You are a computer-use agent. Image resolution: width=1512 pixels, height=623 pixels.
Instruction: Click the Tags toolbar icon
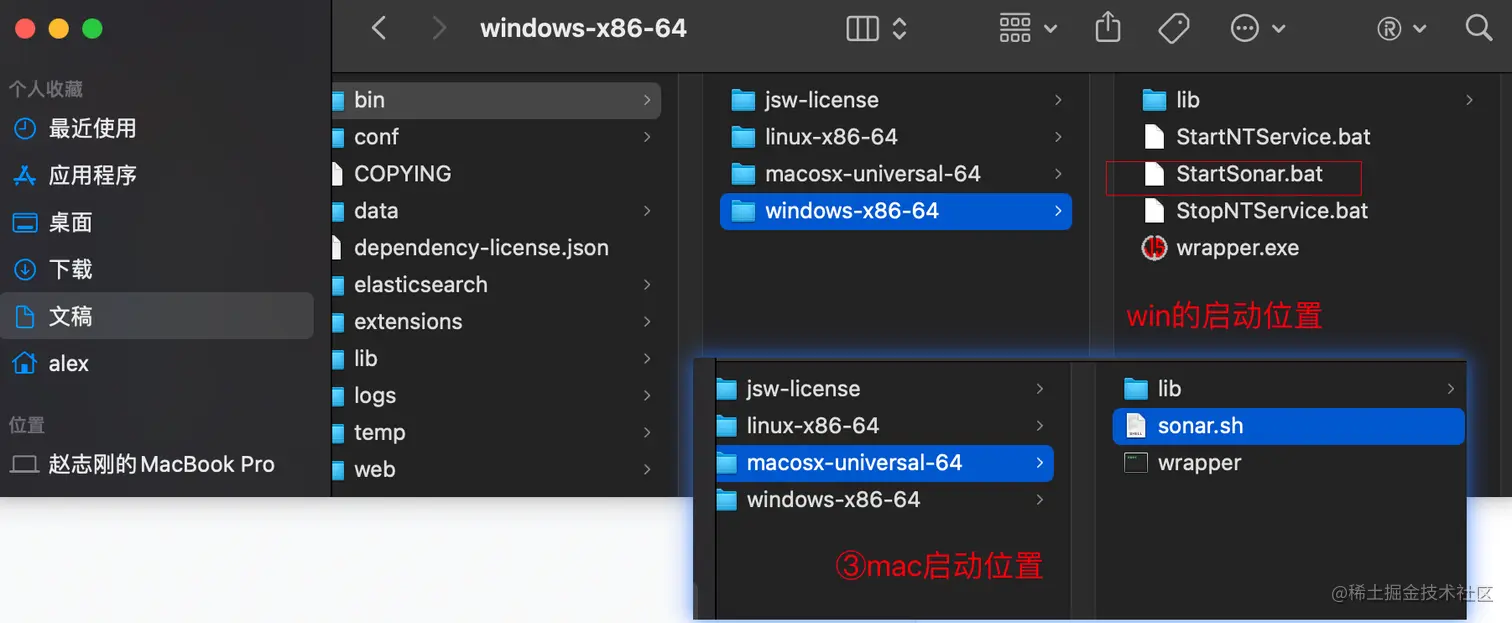pyautogui.click(x=1173, y=28)
